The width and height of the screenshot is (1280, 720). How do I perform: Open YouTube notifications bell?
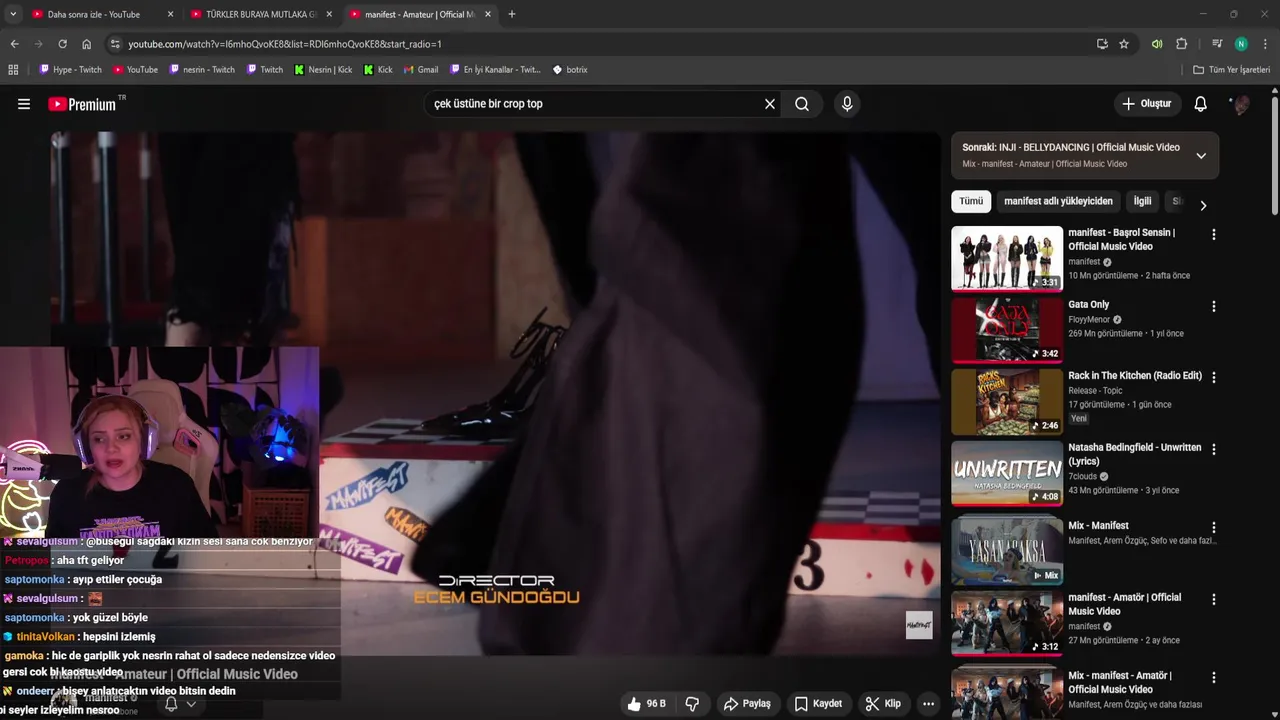pyautogui.click(x=1201, y=104)
